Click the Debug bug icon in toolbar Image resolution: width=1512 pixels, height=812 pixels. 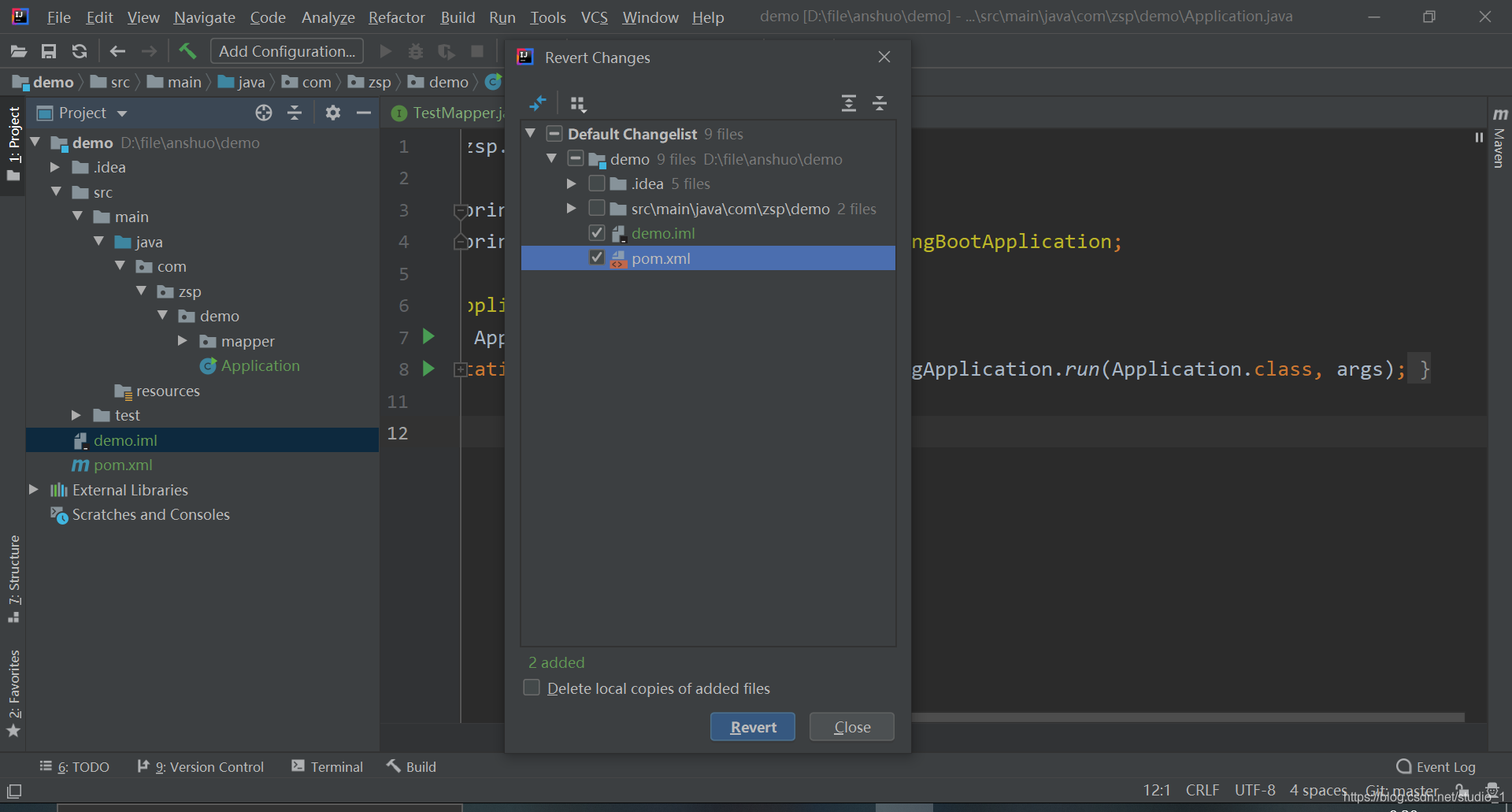pos(416,51)
